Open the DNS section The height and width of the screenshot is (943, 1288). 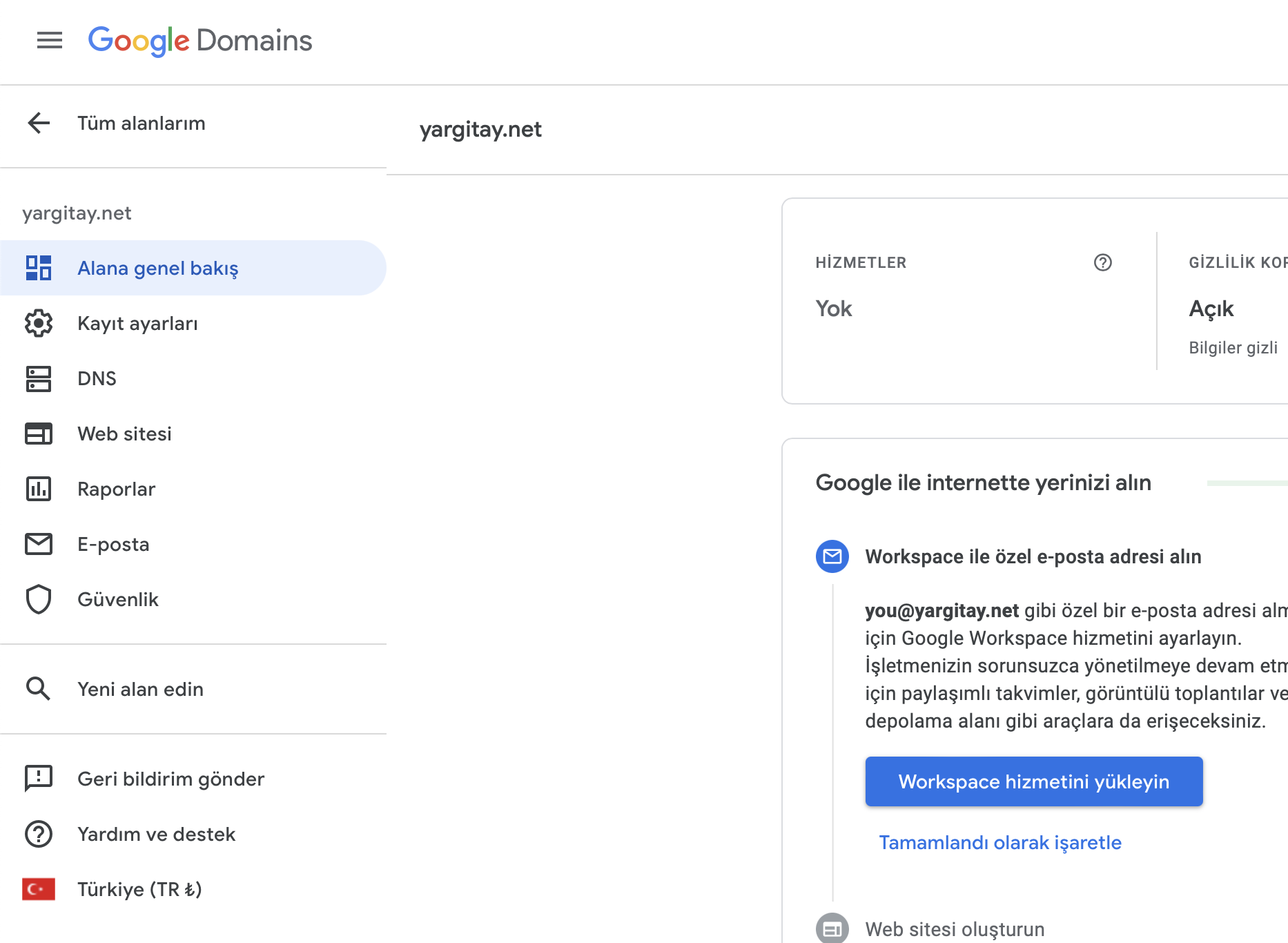[x=193, y=378]
